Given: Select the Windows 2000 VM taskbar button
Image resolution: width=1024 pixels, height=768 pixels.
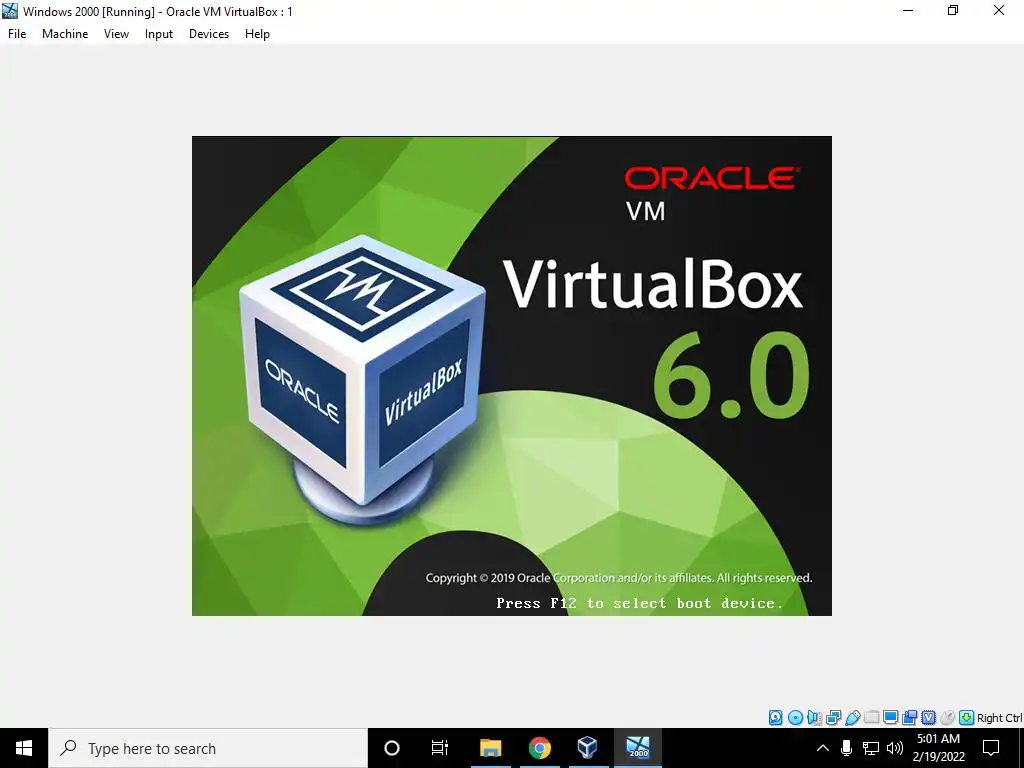Looking at the screenshot, I should 638,748.
